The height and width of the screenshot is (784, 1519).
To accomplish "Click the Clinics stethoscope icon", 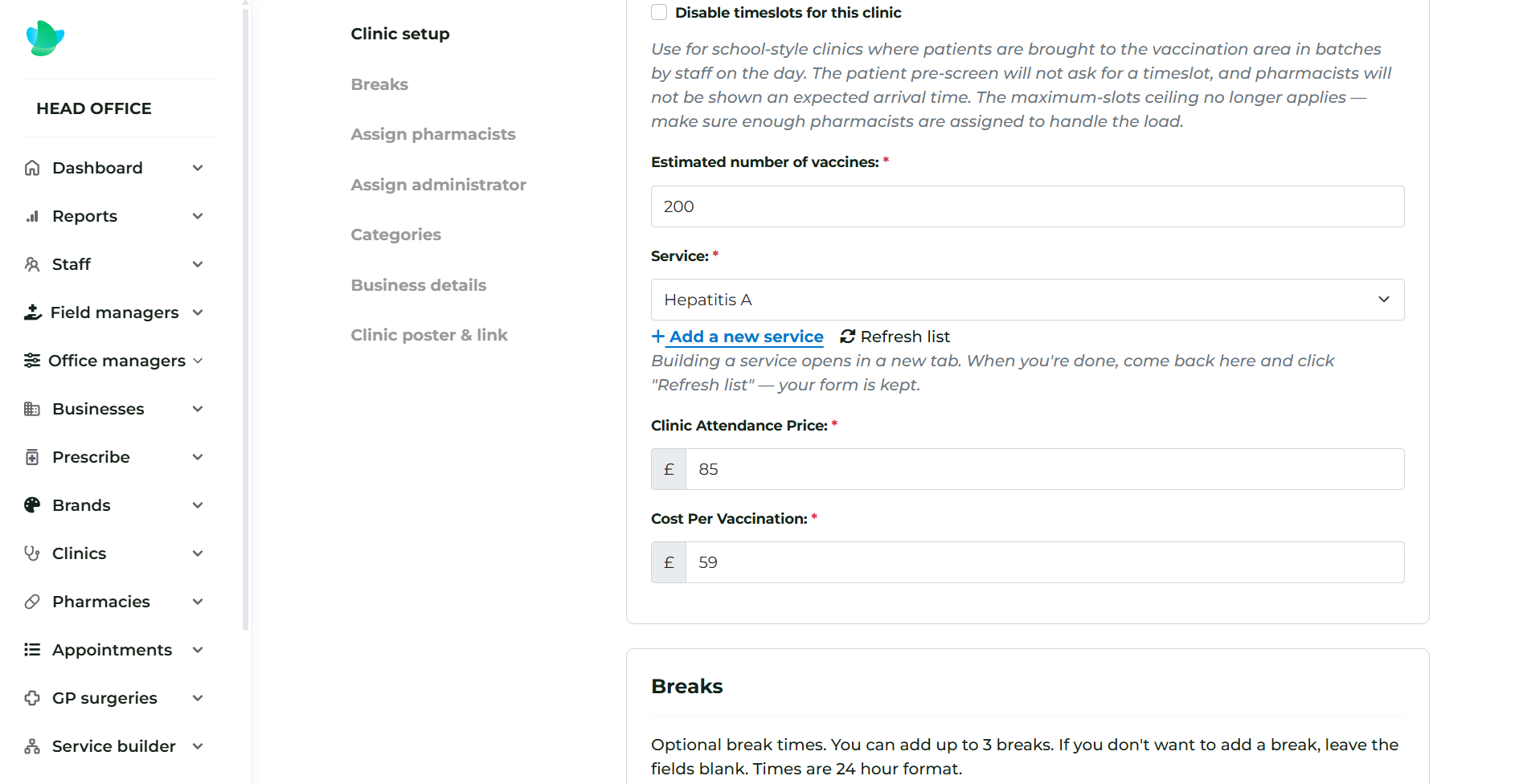I will (x=32, y=553).
